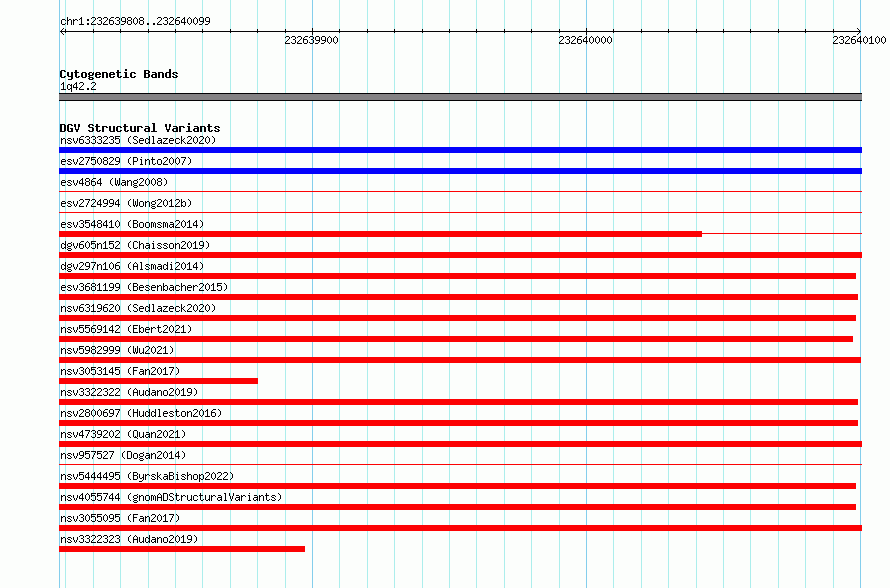Click the chr1:232639808..232640099 region label

[135, 21]
